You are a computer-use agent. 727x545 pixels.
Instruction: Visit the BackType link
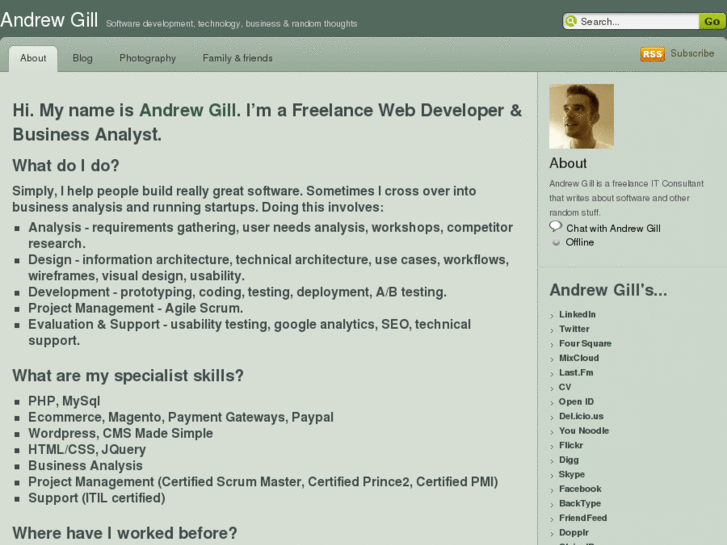(x=580, y=503)
